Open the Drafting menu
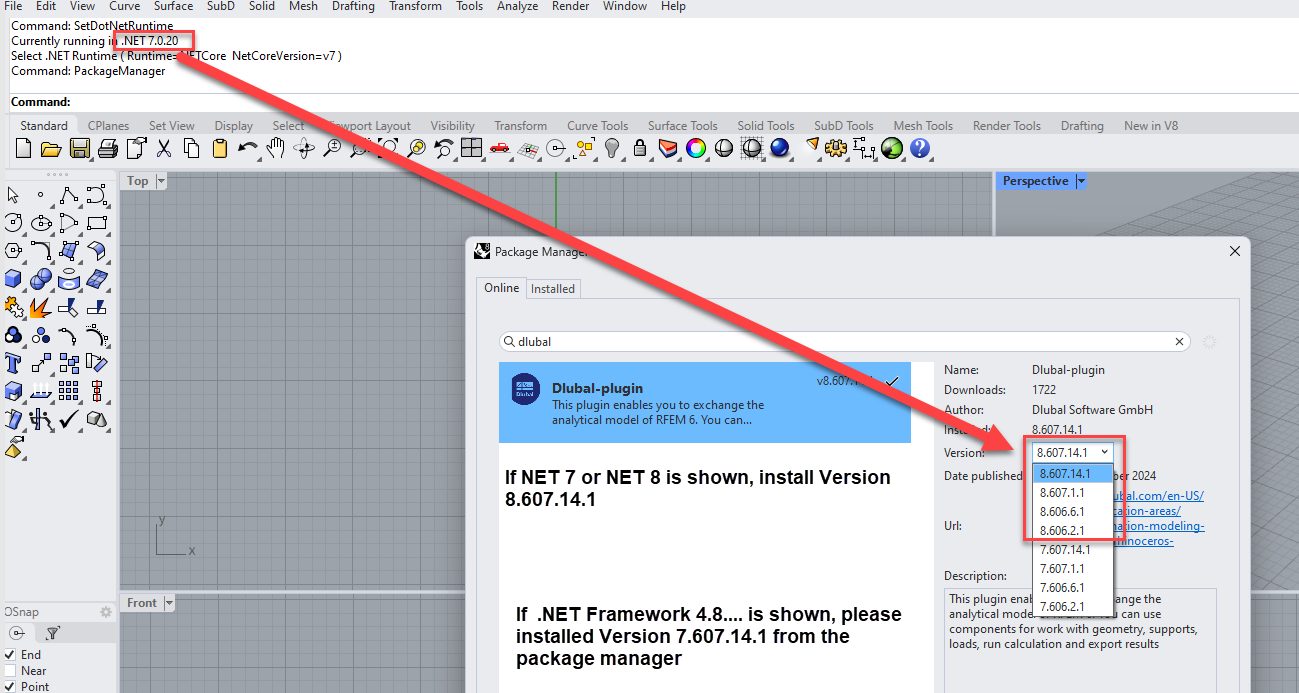The height and width of the screenshot is (693, 1299). [353, 6]
